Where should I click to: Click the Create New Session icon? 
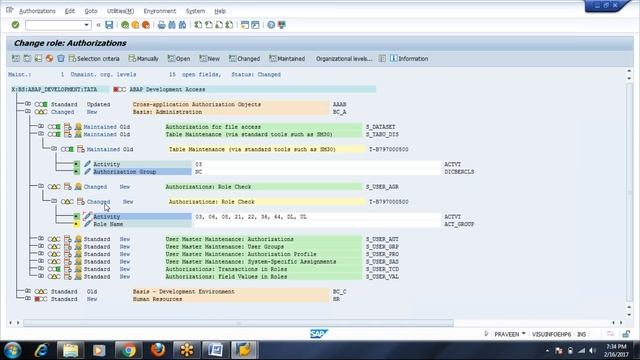pyautogui.click(x=245, y=25)
